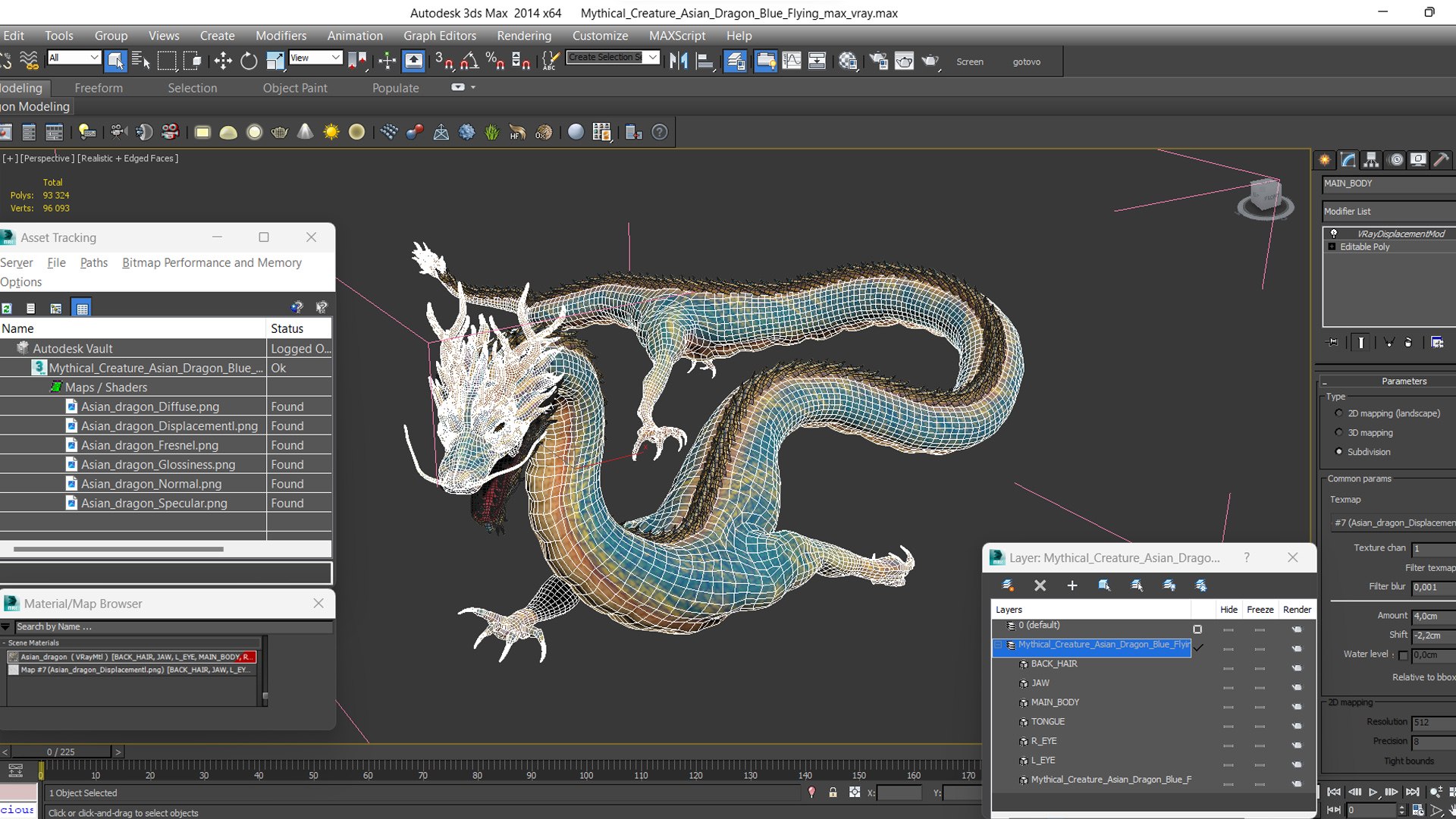
Task: Select 3D mapping radio button
Action: [1338, 432]
